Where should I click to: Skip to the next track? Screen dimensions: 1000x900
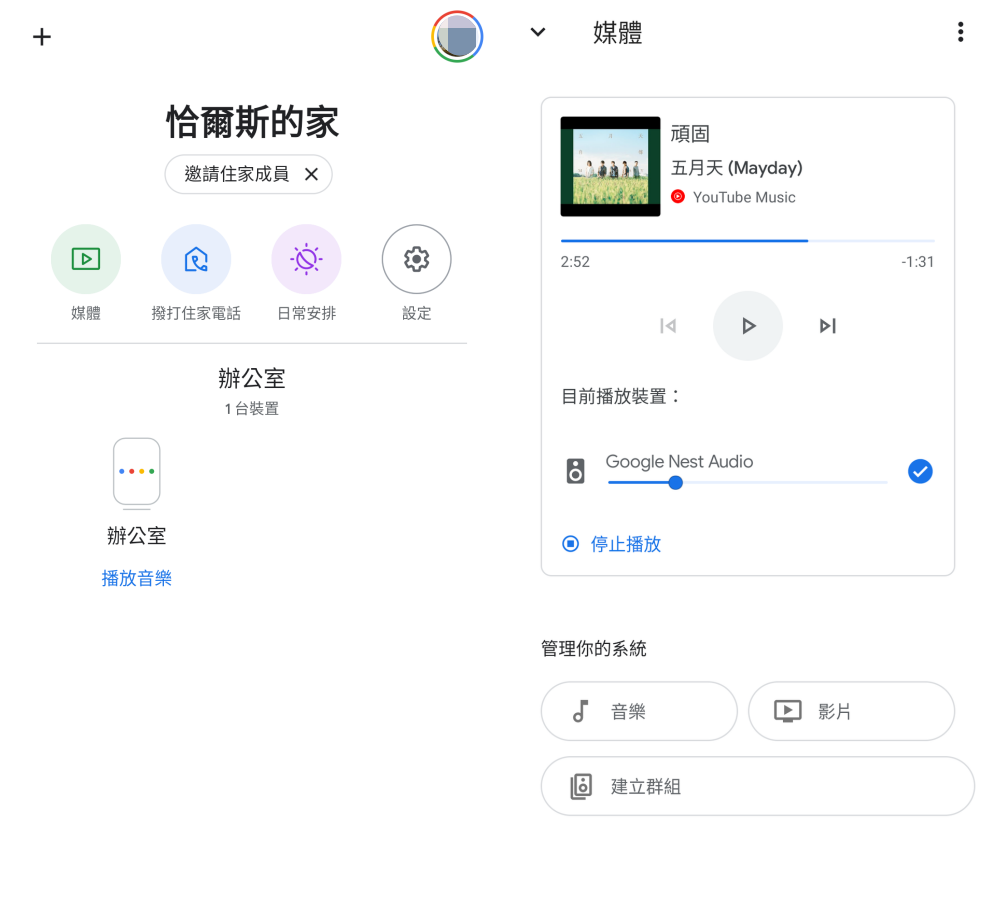pyautogui.click(x=827, y=326)
